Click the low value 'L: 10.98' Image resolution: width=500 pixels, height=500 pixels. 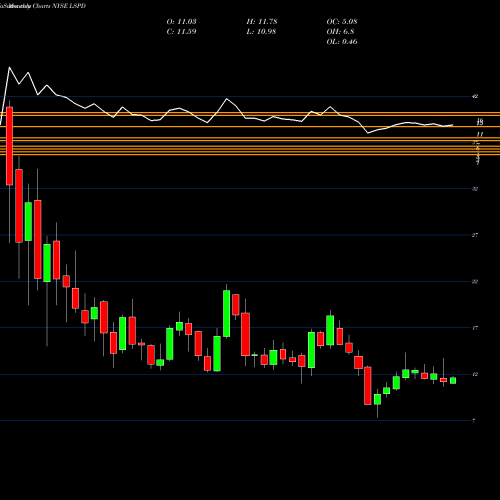(x=261, y=32)
